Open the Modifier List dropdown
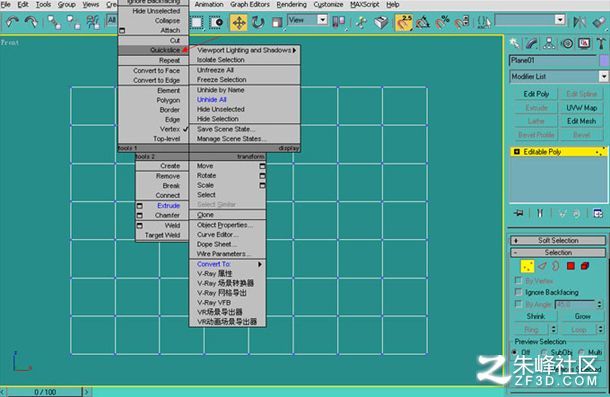 click(558, 77)
